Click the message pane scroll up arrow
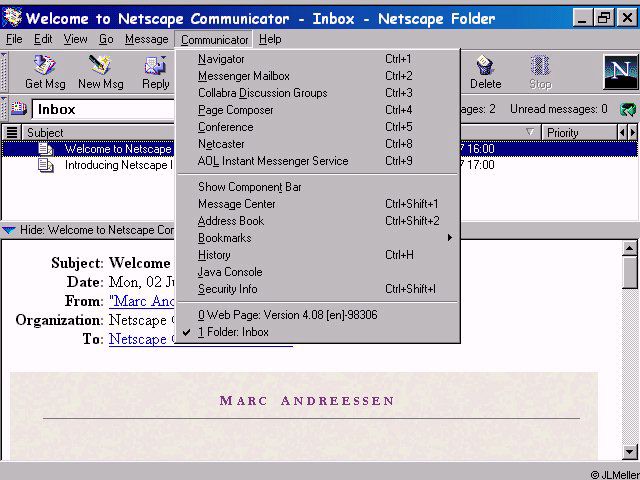Viewport: 640px width, 480px height. pos(630,248)
